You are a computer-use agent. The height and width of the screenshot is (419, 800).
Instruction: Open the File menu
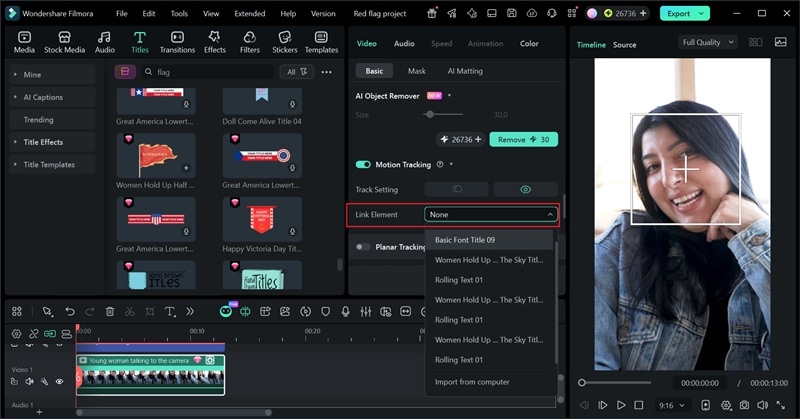pyautogui.click(x=121, y=13)
